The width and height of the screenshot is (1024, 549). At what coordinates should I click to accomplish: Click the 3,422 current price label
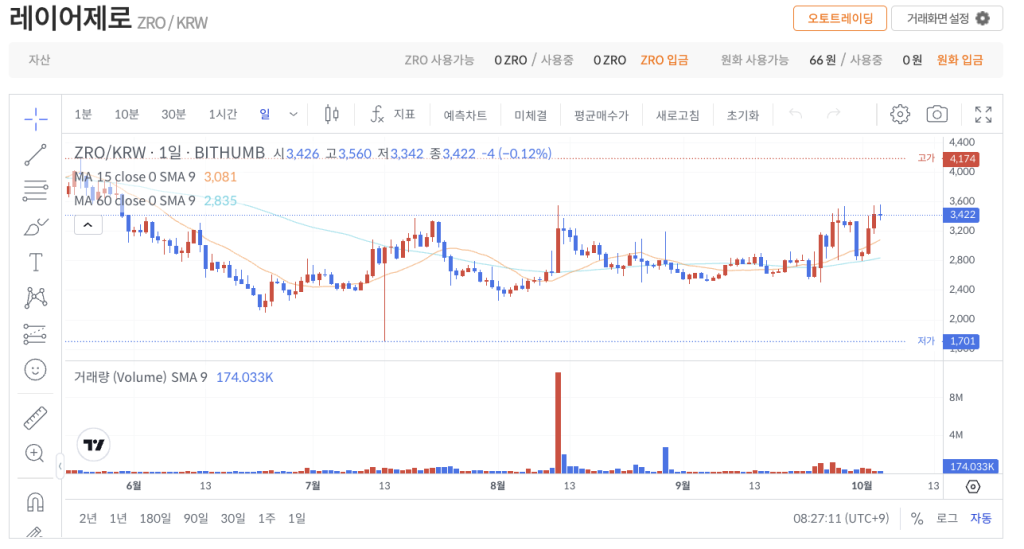click(963, 214)
